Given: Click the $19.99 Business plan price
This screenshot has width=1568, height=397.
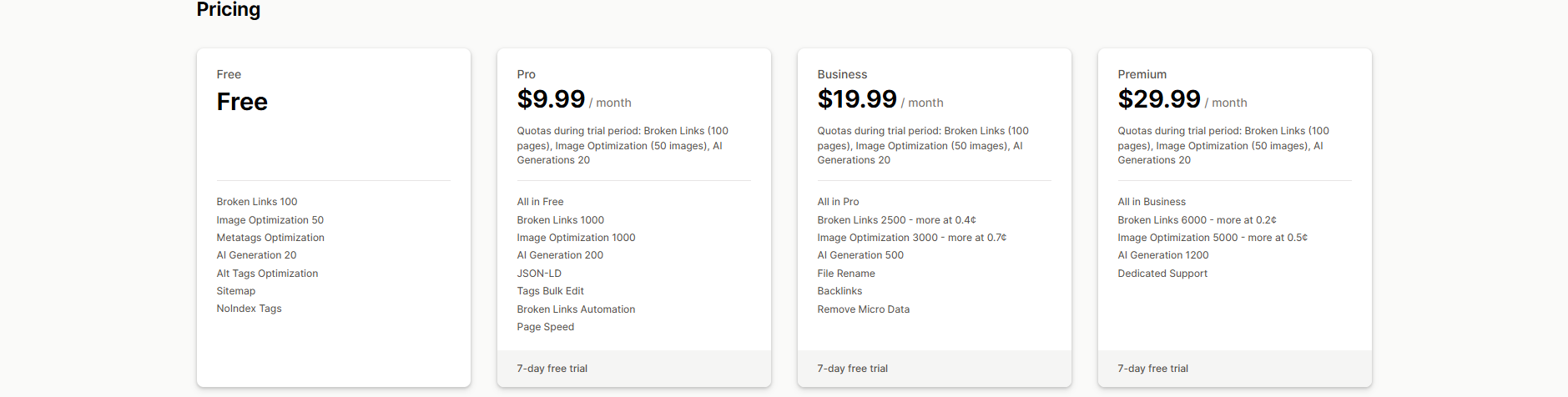Looking at the screenshot, I should coord(856,99).
